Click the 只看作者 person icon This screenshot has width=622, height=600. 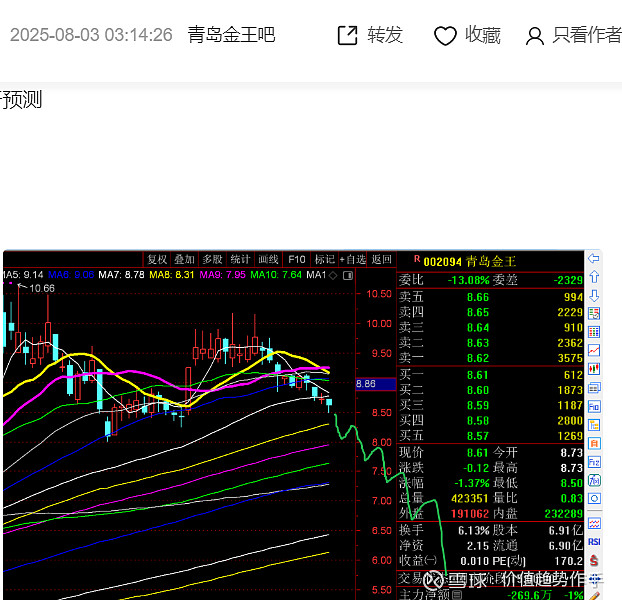(x=535, y=36)
